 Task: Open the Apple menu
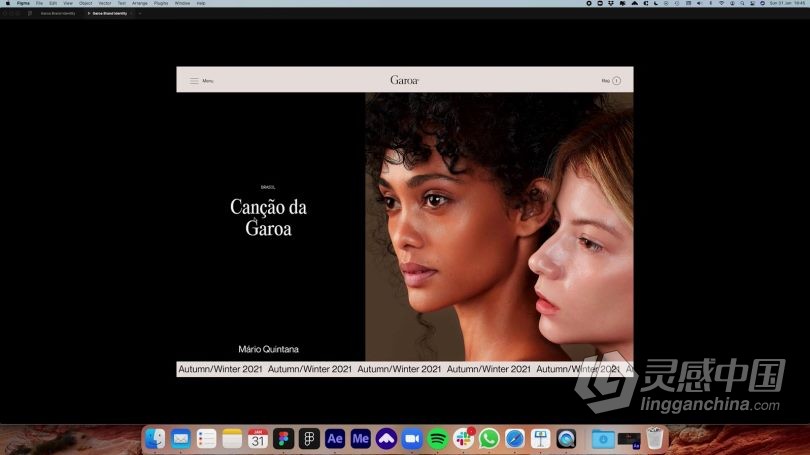(8, 3)
